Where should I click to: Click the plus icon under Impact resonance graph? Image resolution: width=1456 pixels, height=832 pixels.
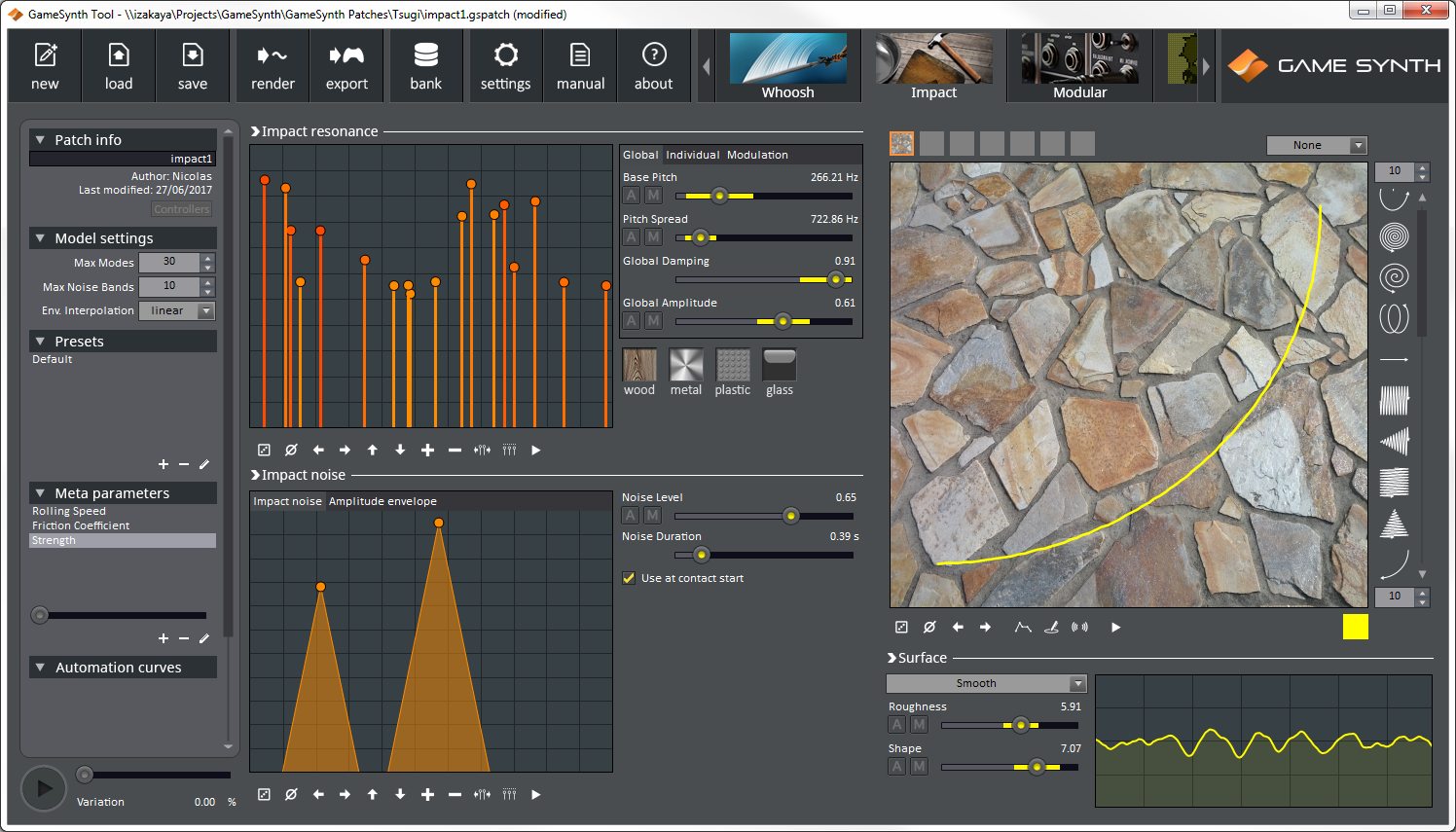pyautogui.click(x=427, y=450)
